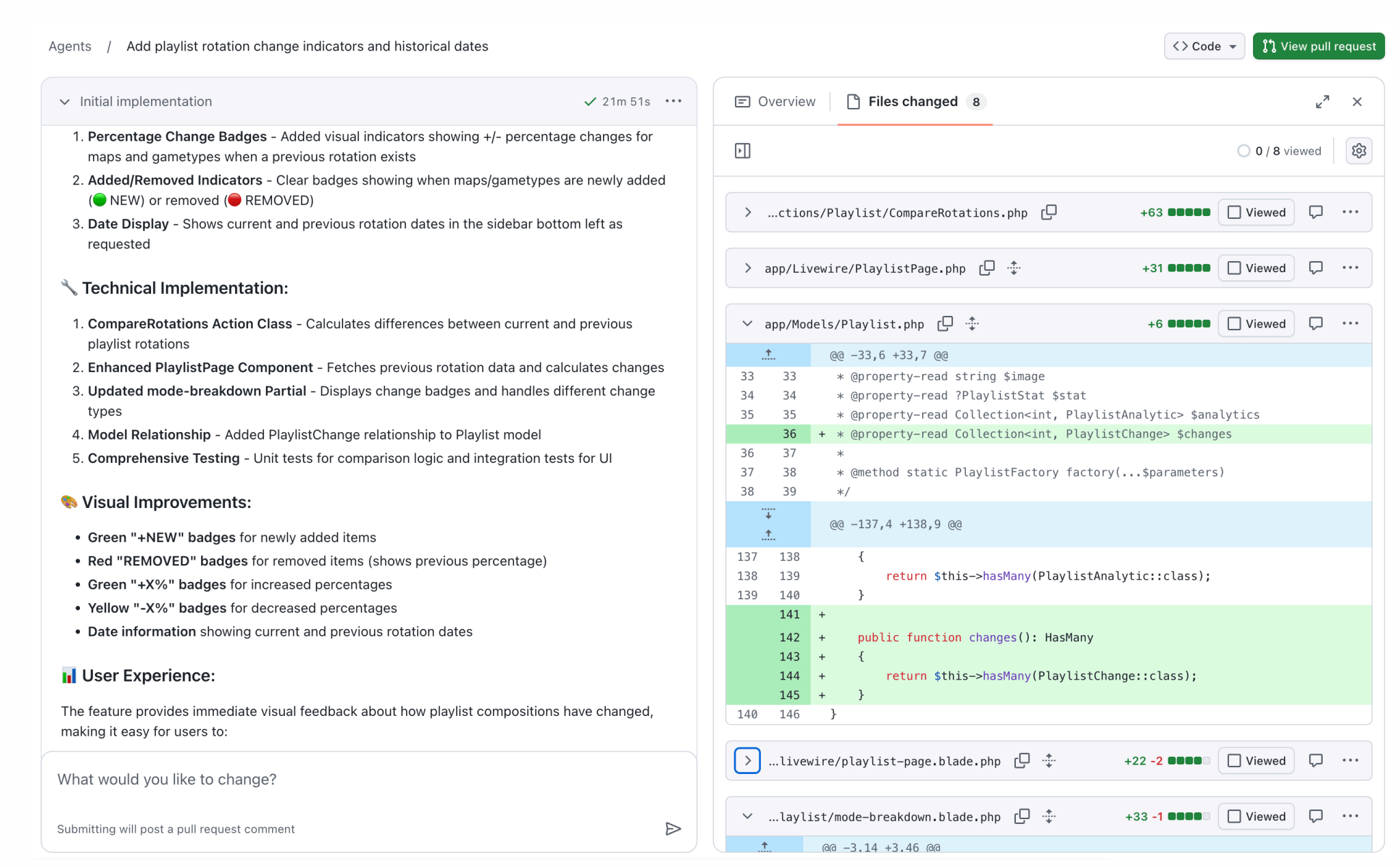
Task: Open more options for playlist-page.blade.php
Action: coord(1350,760)
